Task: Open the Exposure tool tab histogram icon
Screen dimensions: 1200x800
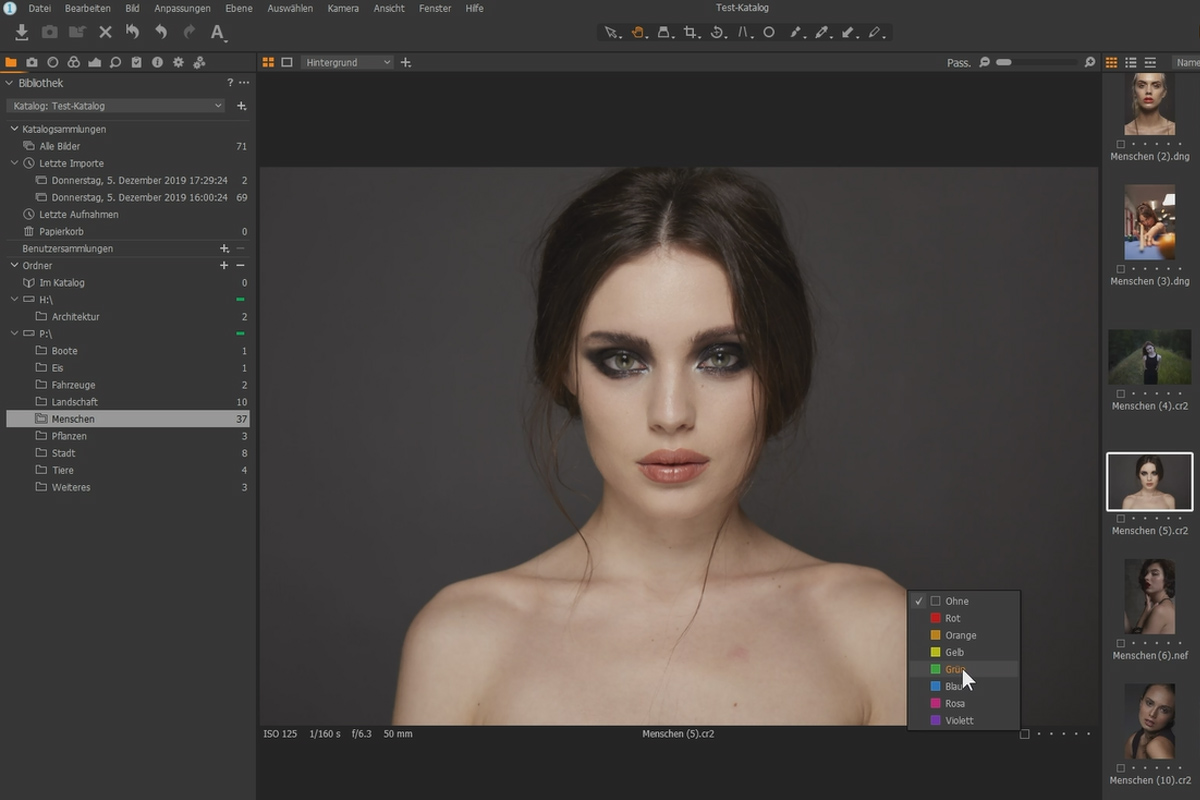Action: (95, 62)
